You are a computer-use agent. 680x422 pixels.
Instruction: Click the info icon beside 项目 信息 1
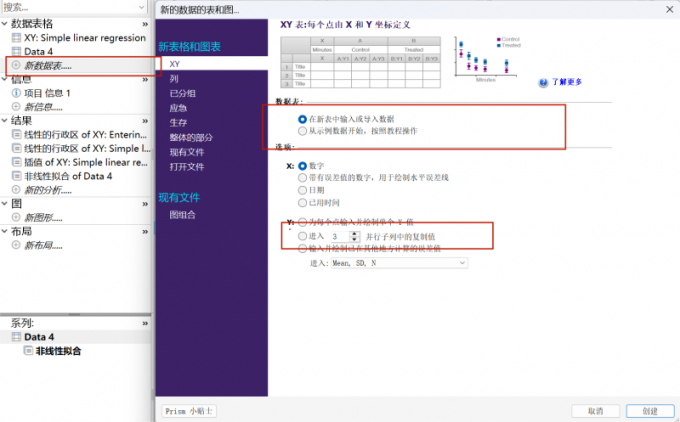pos(16,93)
